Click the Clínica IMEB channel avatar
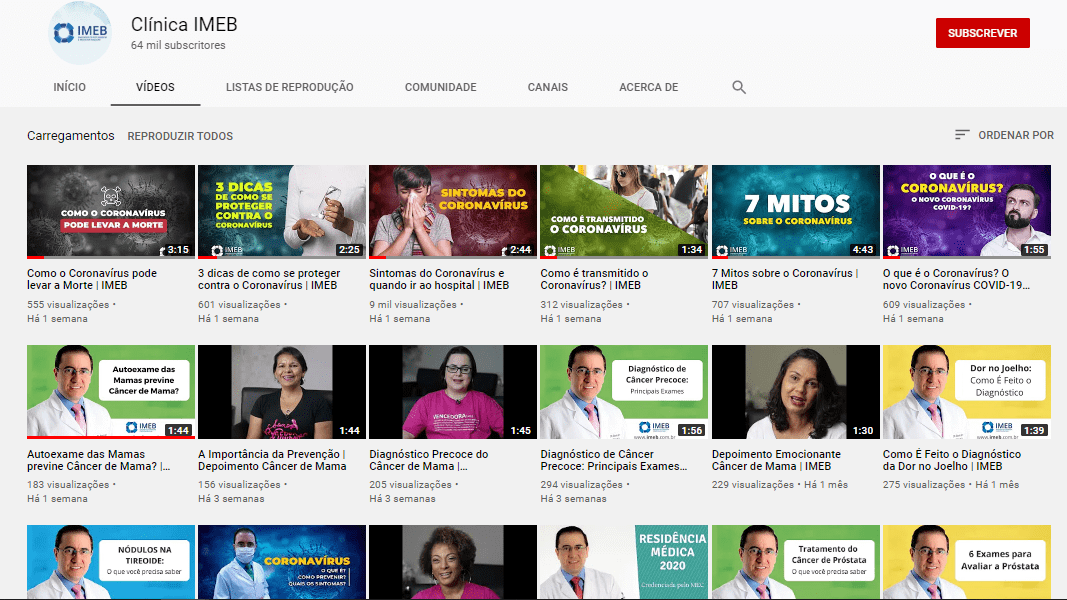 (x=80, y=33)
